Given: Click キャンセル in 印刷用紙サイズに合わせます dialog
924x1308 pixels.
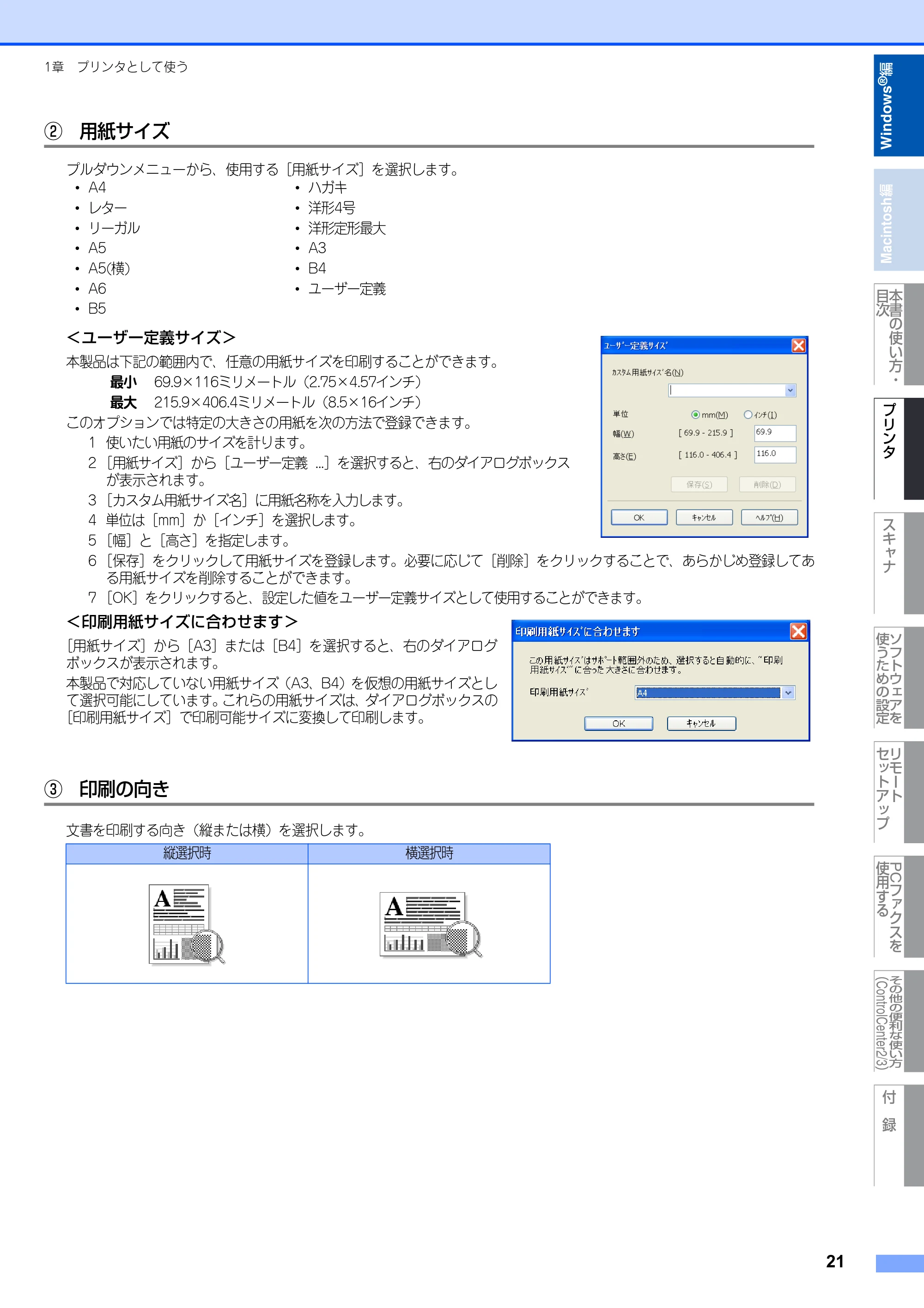Looking at the screenshot, I should [701, 724].
